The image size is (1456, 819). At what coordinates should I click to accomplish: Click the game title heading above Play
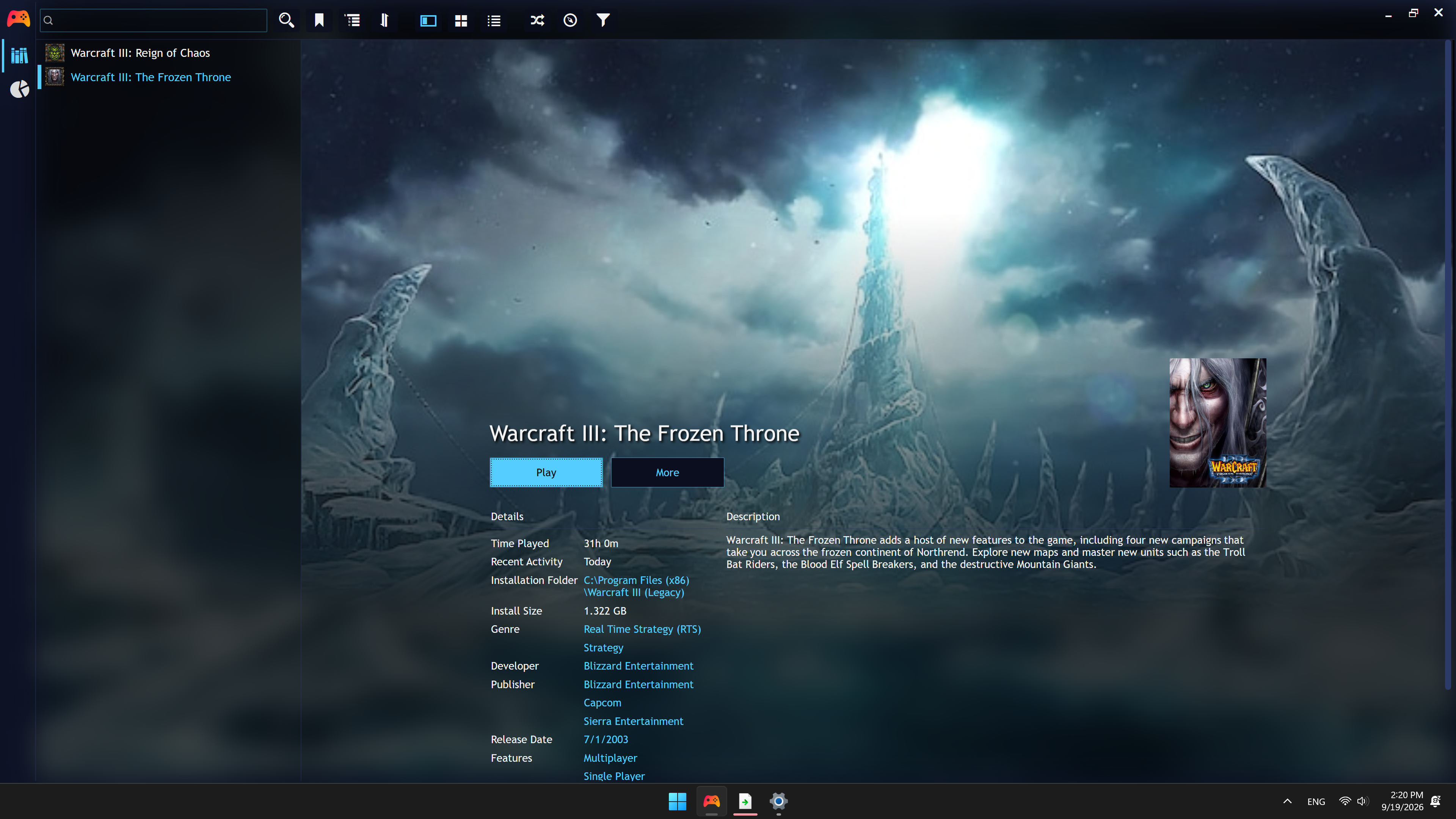coord(644,433)
